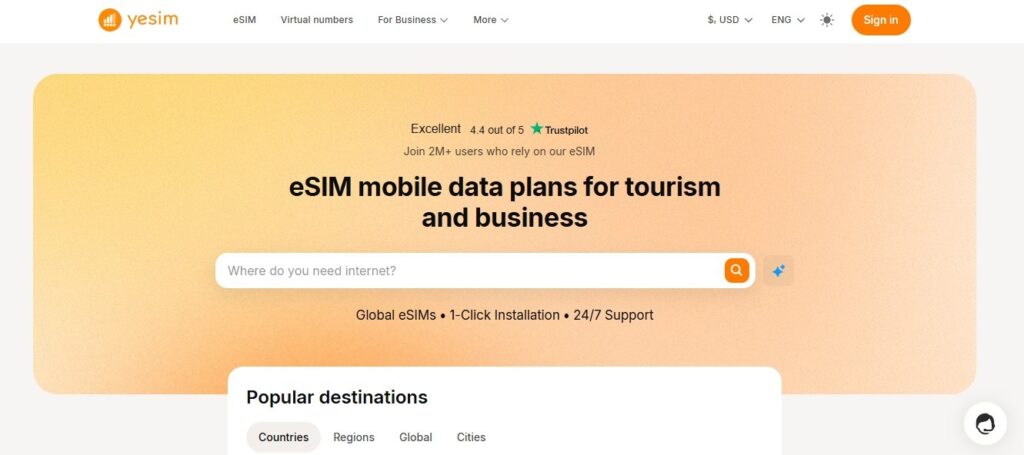This screenshot has width=1024, height=455.
Task: Click the 4.4 out of 5 rating text
Action: (496, 130)
